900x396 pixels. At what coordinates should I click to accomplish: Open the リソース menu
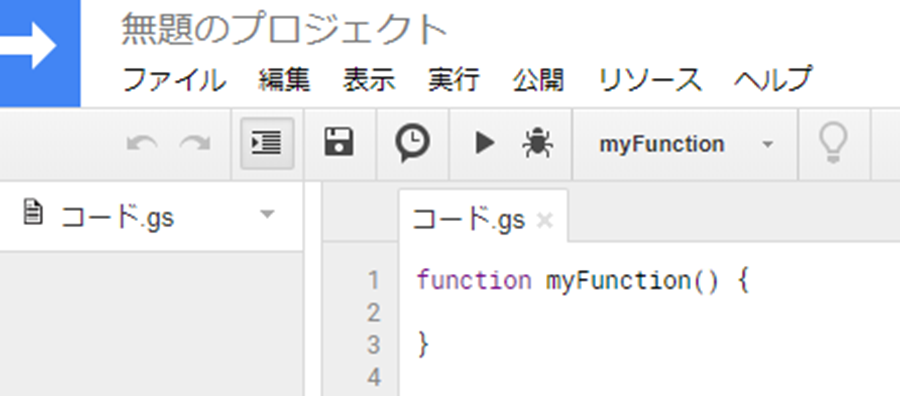pos(650,80)
